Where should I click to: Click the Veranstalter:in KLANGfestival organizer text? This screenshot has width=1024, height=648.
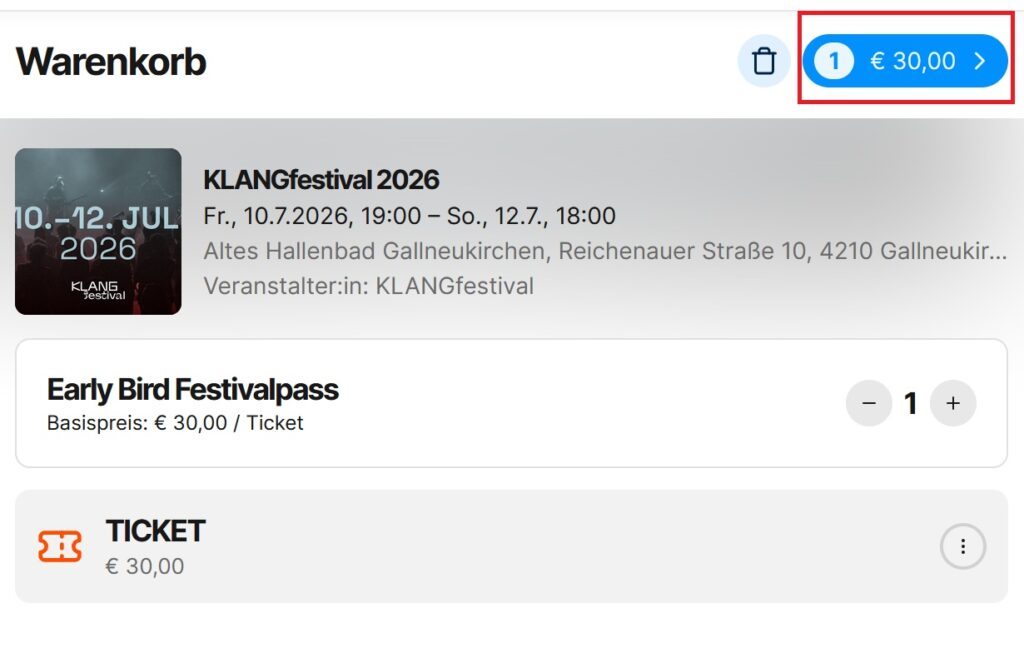368,286
